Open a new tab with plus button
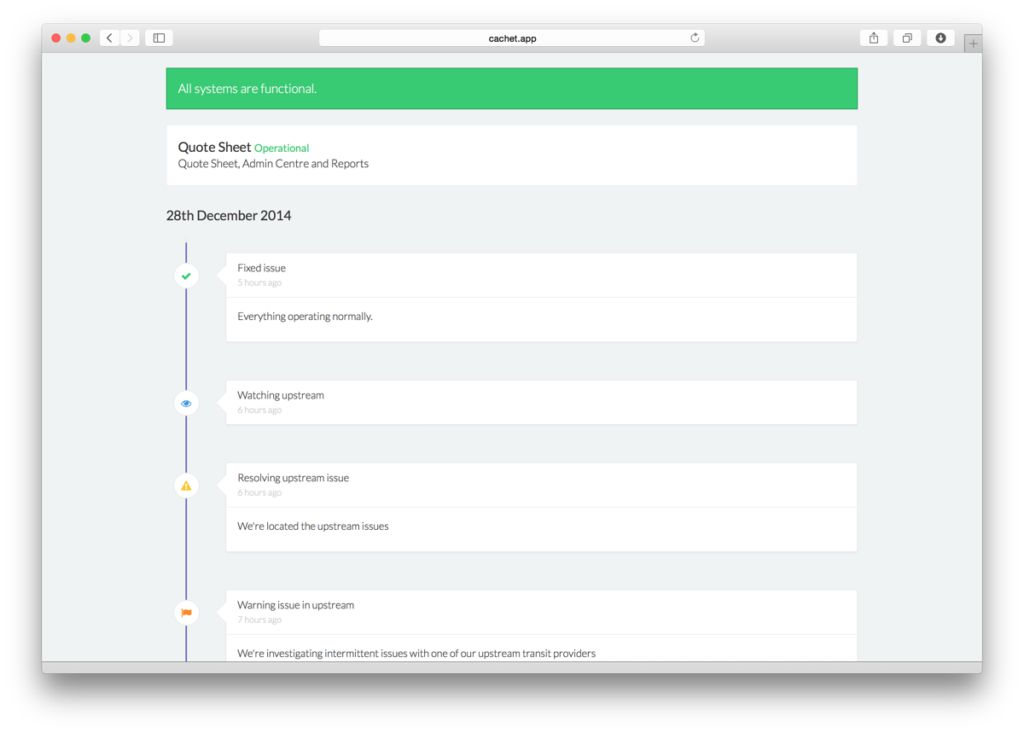Screen dimensions: 1024x733 point(973,43)
